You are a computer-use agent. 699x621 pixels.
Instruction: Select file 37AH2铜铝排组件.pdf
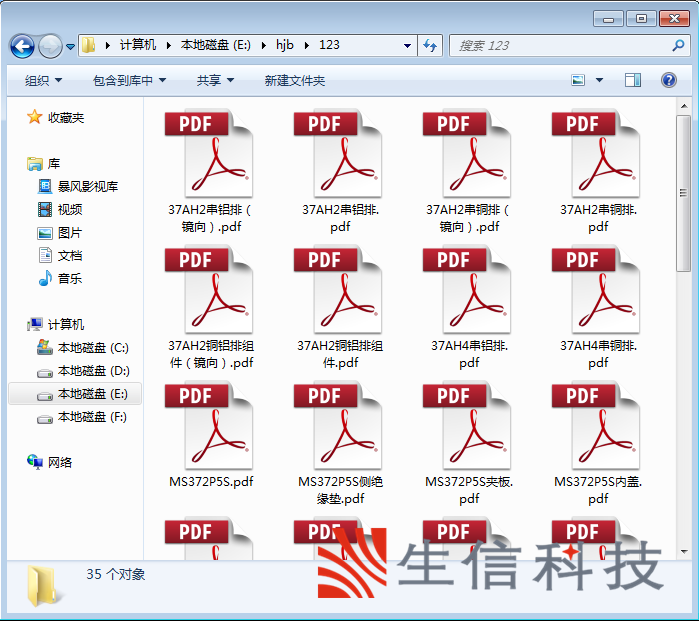pos(340,307)
